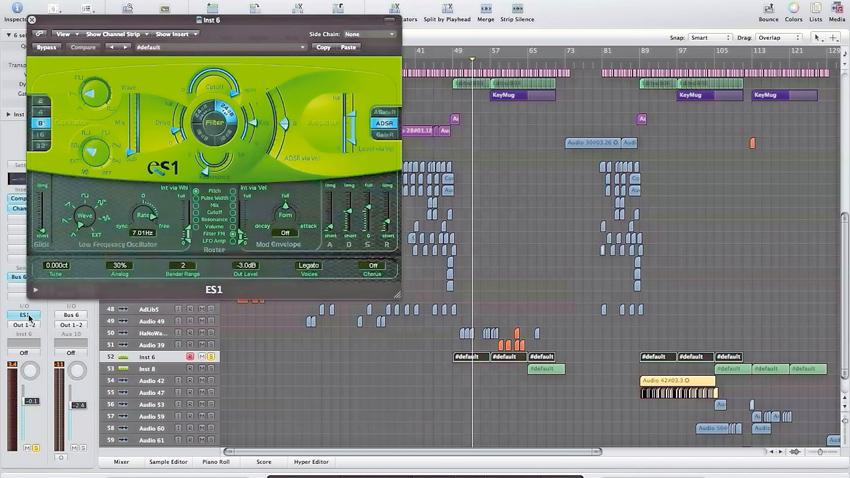Click the Mod Envelope Form knob
This screenshot has height=478, width=850.
[x=285, y=214]
